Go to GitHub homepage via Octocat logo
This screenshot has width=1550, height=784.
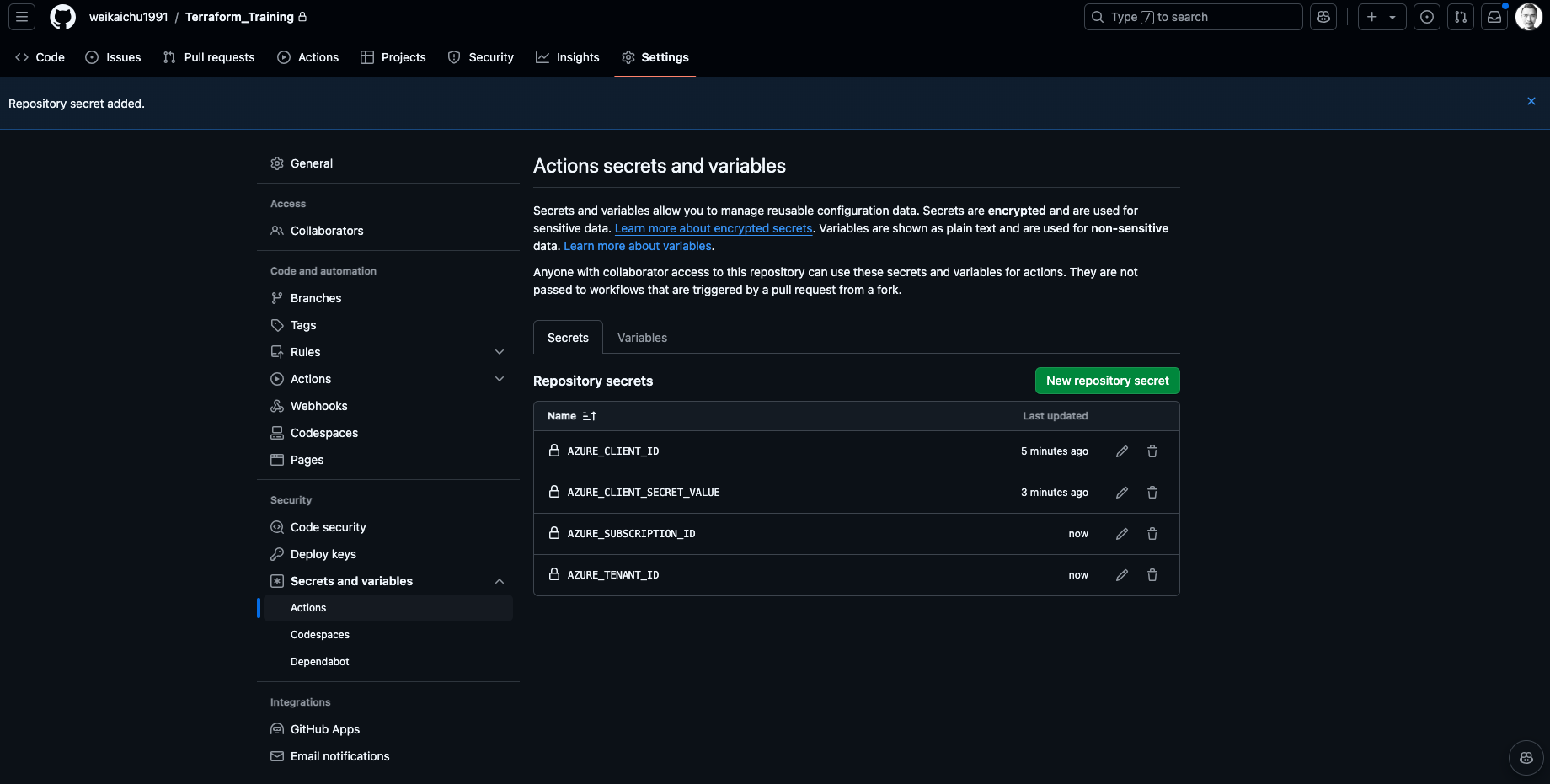pos(62,17)
